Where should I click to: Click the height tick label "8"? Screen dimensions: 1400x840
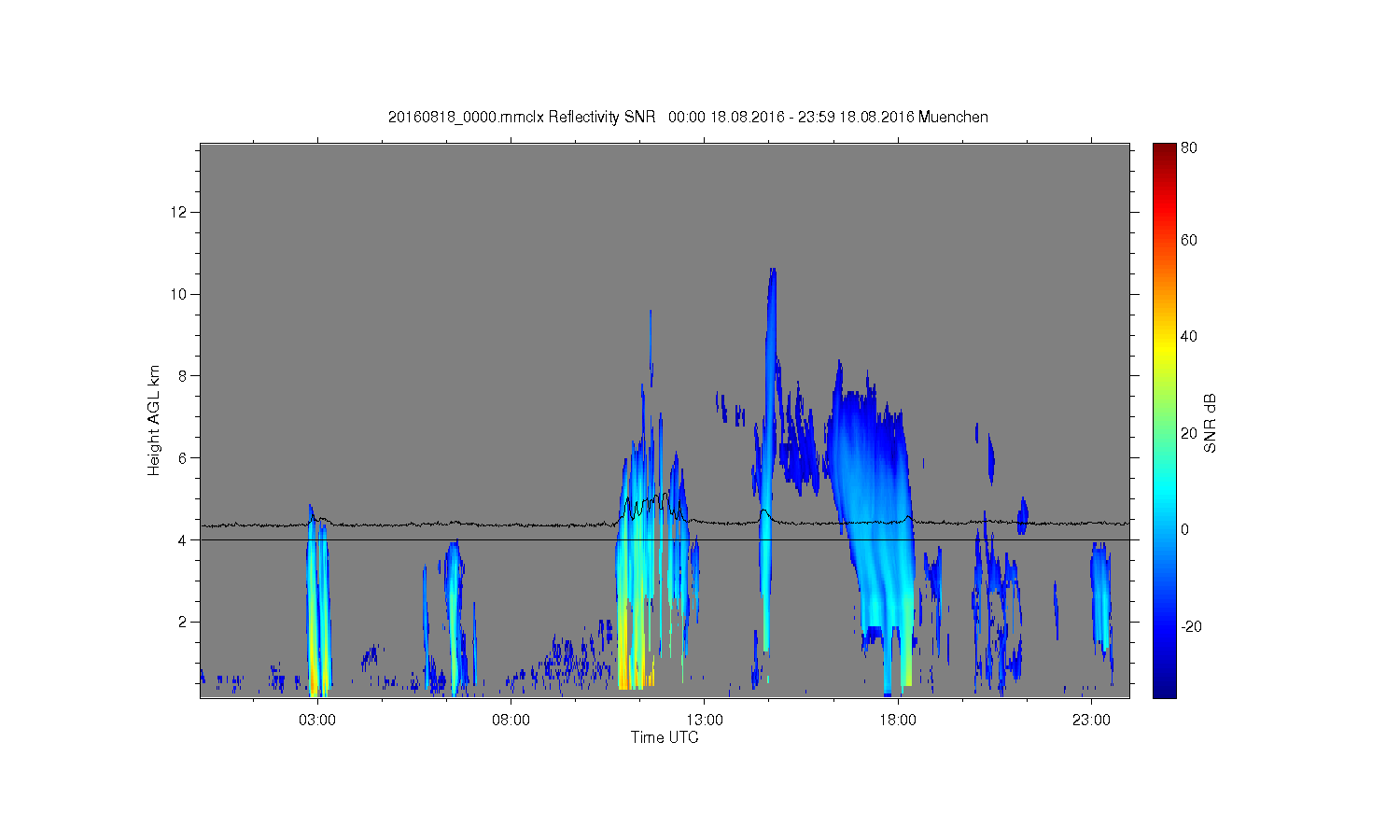click(x=183, y=376)
